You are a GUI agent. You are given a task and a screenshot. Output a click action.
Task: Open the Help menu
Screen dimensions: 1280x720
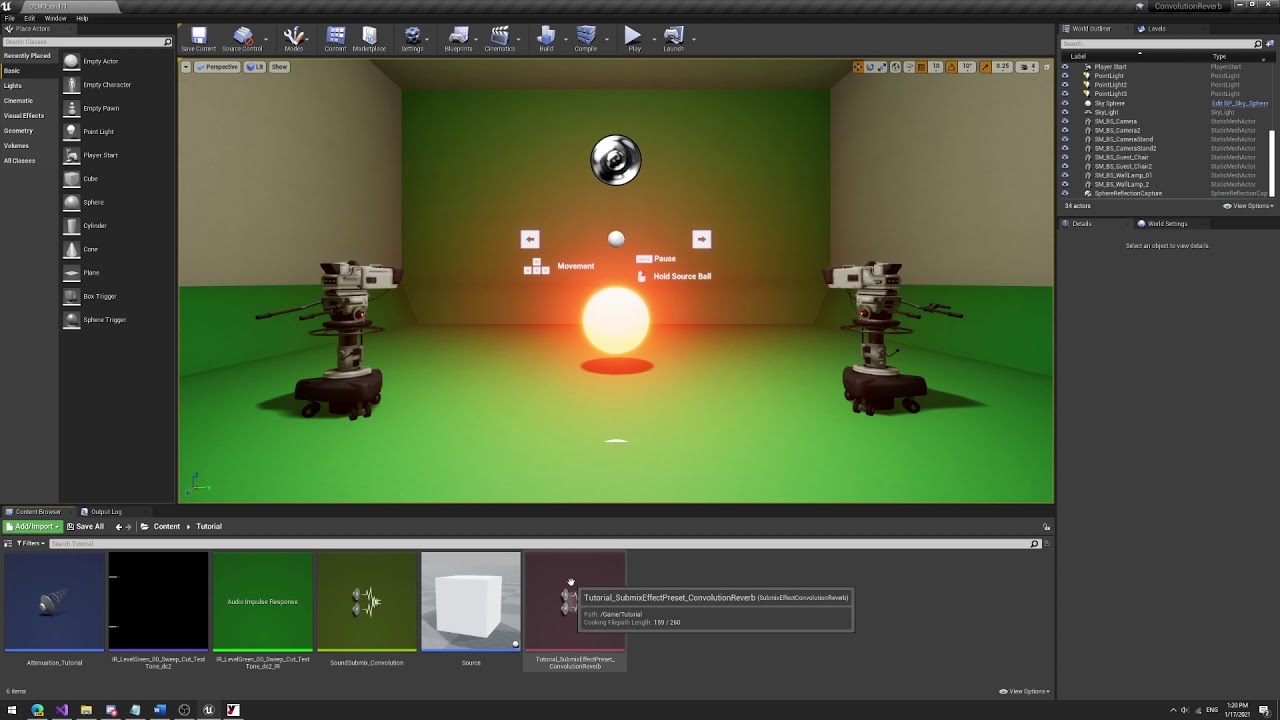coord(82,18)
